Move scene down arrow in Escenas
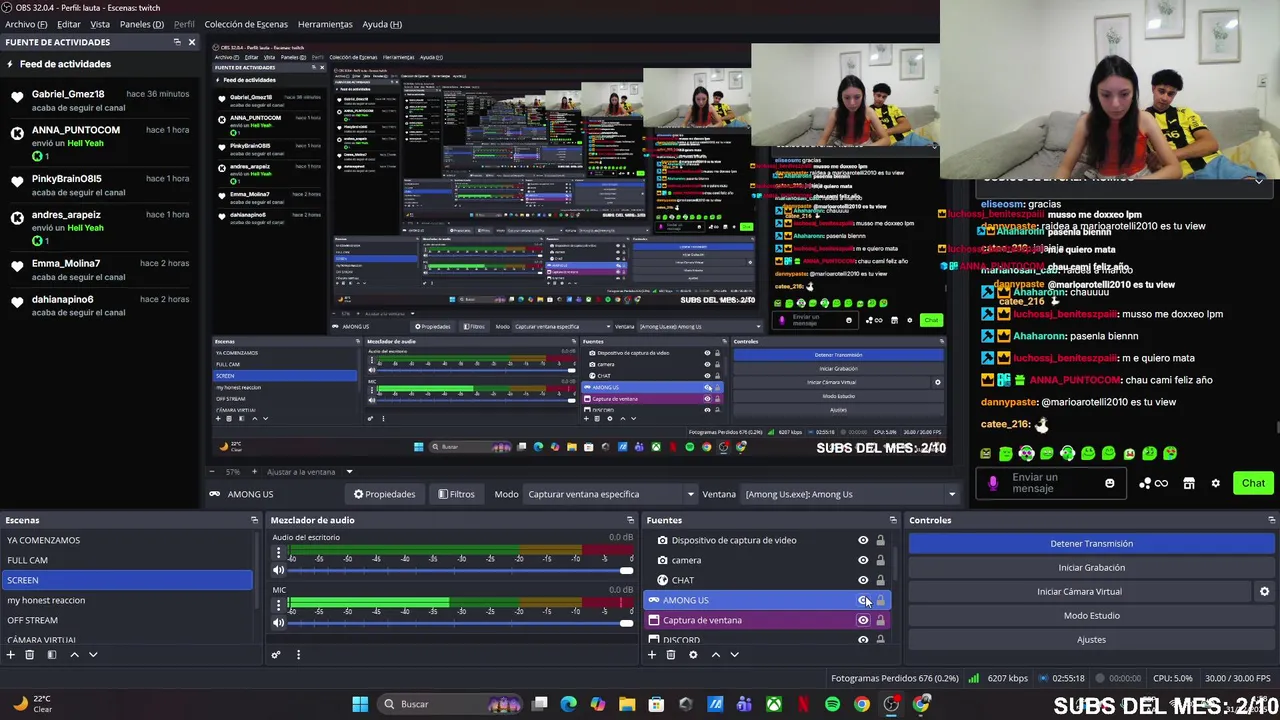This screenshot has width=1280, height=720. click(93, 655)
